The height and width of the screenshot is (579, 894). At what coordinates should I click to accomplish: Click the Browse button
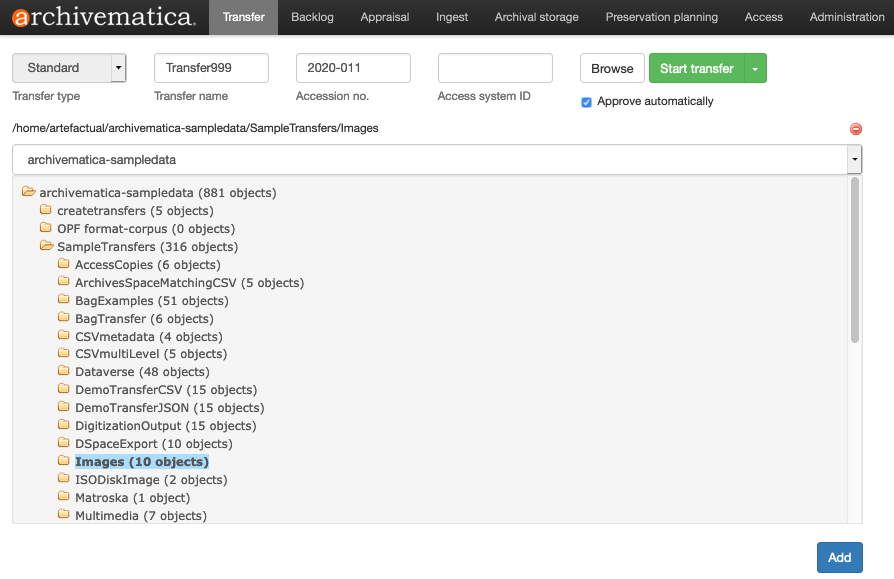(x=612, y=68)
